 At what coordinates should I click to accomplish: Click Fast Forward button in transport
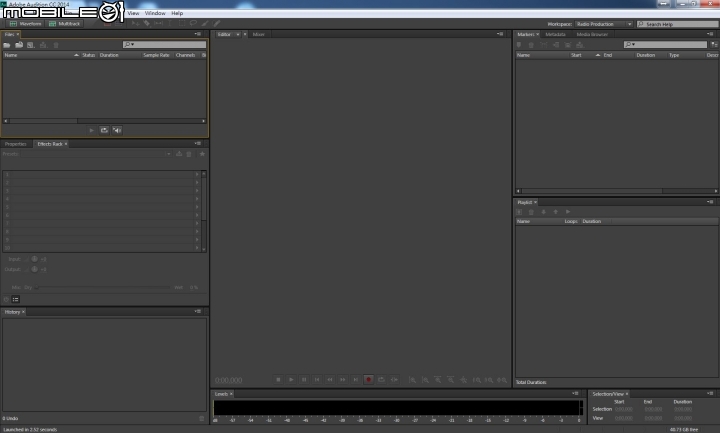[x=343, y=380]
